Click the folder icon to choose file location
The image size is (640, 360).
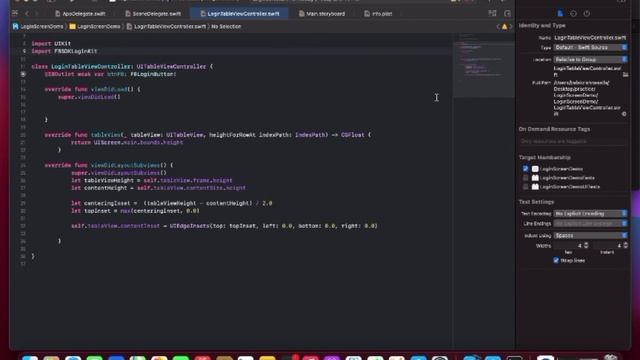(x=625, y=75)
